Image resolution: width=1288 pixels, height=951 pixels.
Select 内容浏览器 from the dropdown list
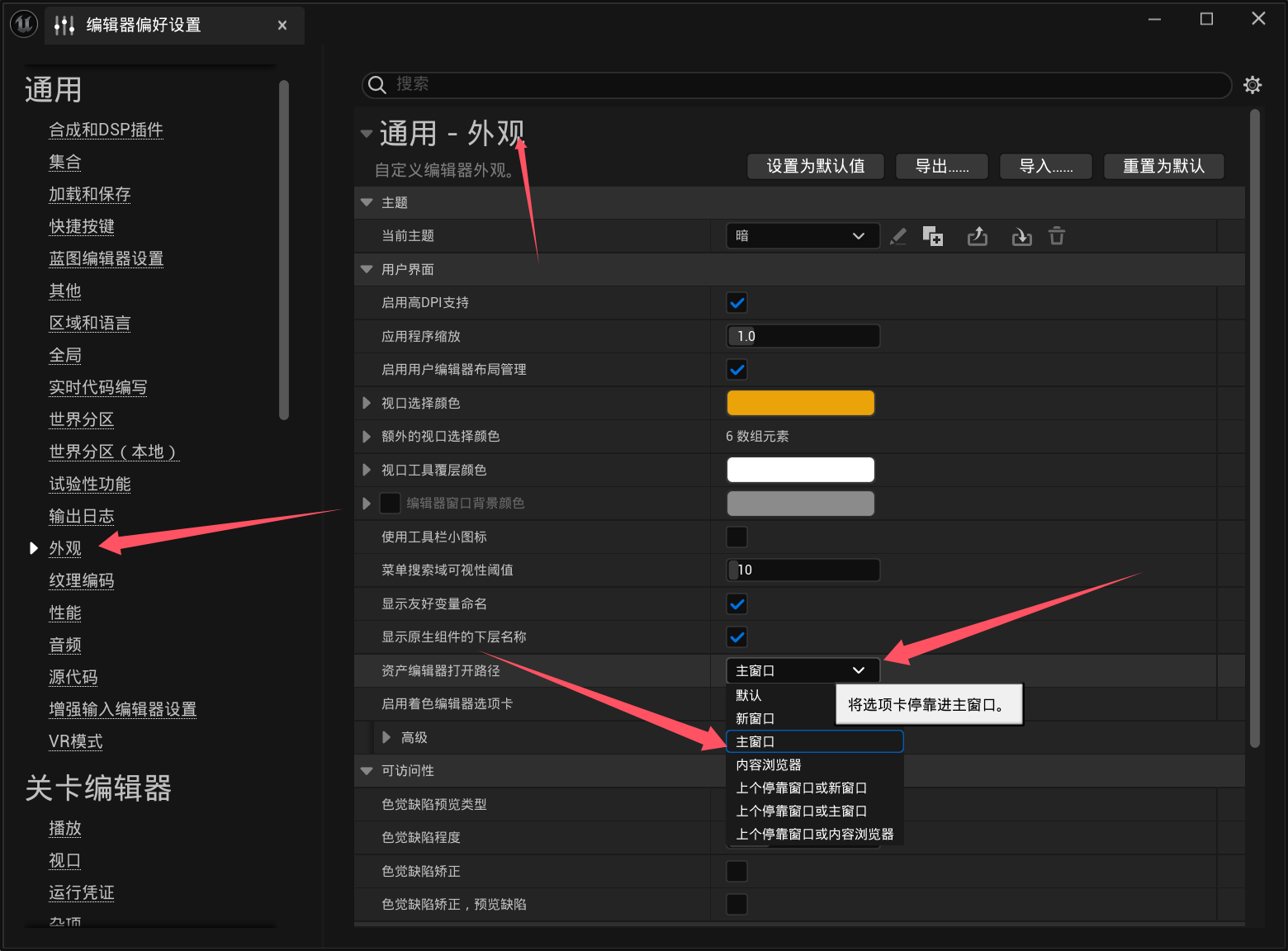tap(768, 764)
